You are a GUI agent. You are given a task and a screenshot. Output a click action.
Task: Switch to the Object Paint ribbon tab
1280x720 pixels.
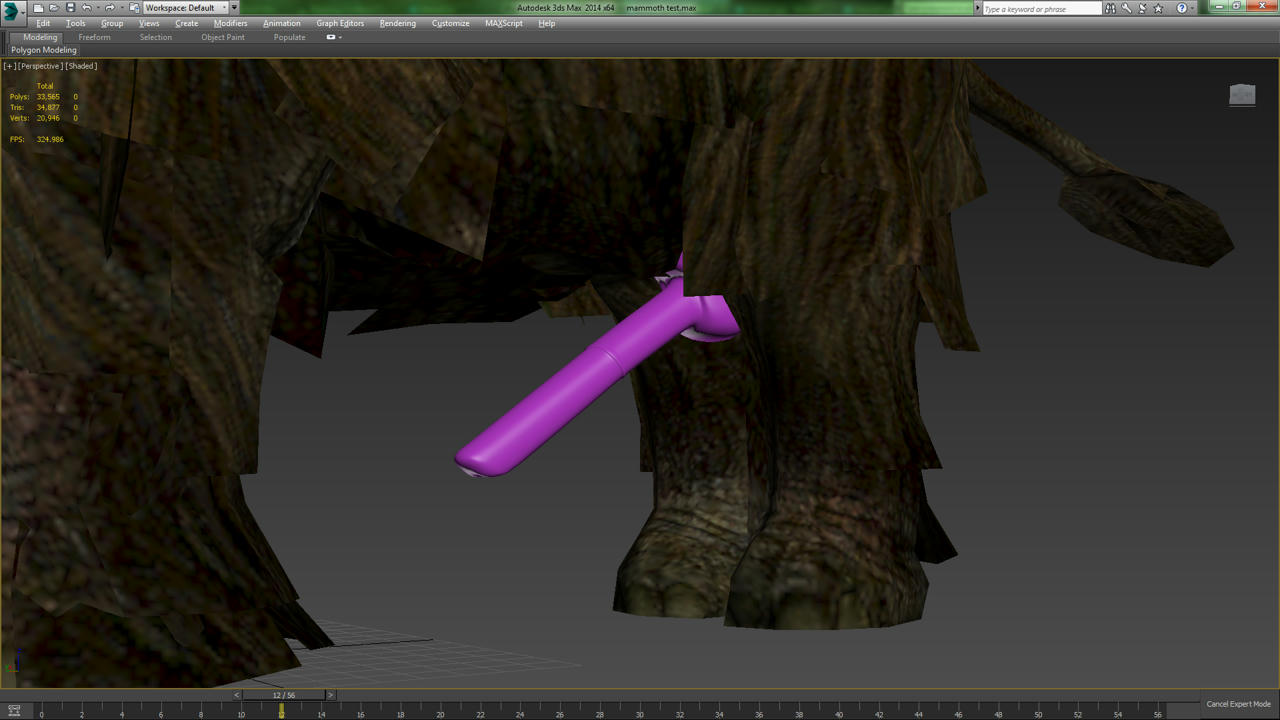pos(223,37)
